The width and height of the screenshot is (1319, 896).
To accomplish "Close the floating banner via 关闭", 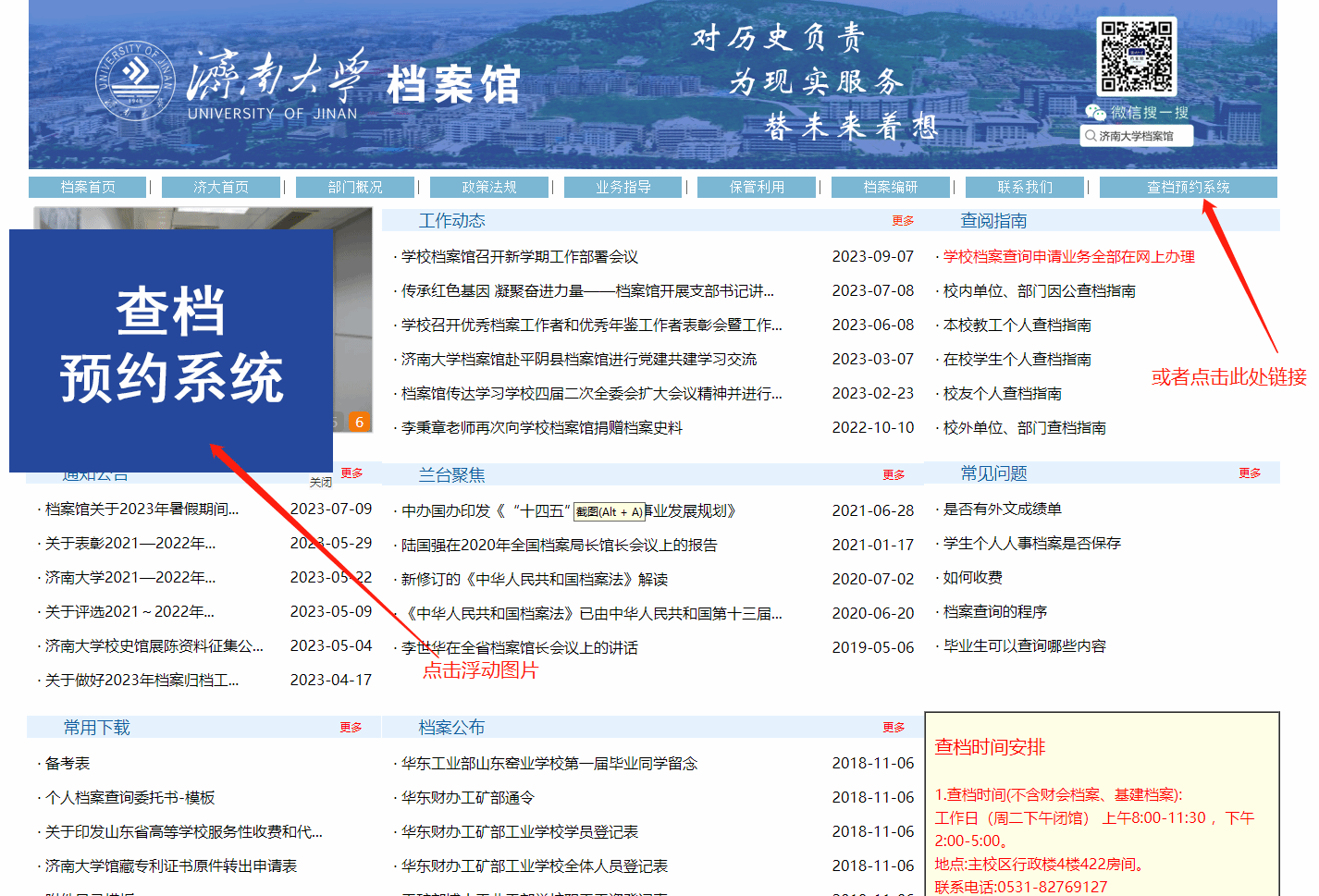I will click(321, 482).
